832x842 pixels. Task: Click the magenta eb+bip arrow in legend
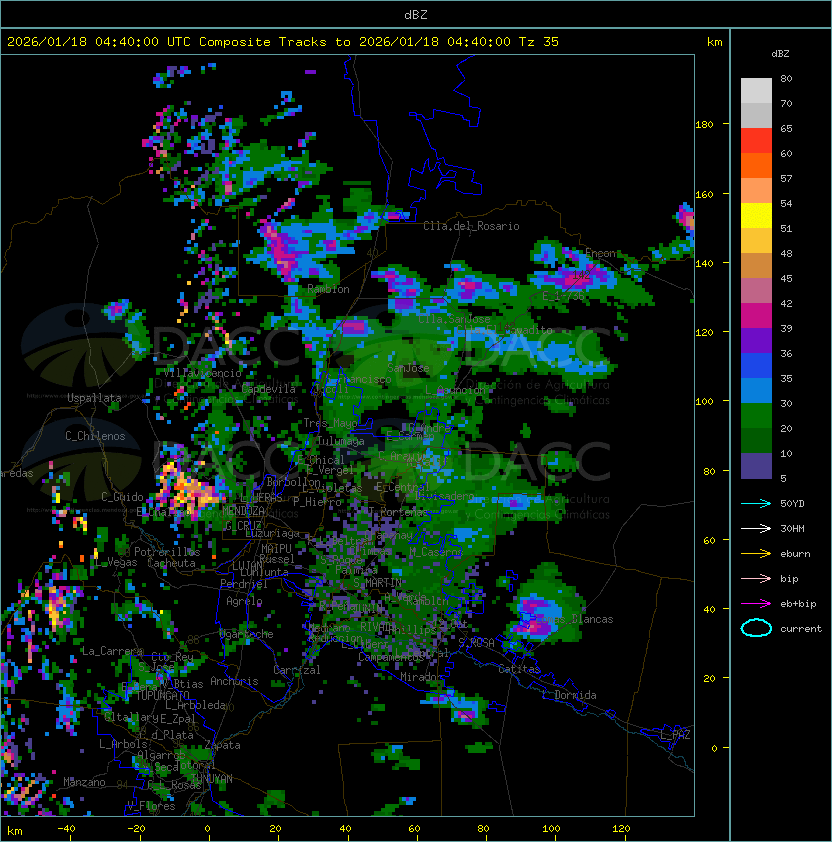tap(756, 604)
